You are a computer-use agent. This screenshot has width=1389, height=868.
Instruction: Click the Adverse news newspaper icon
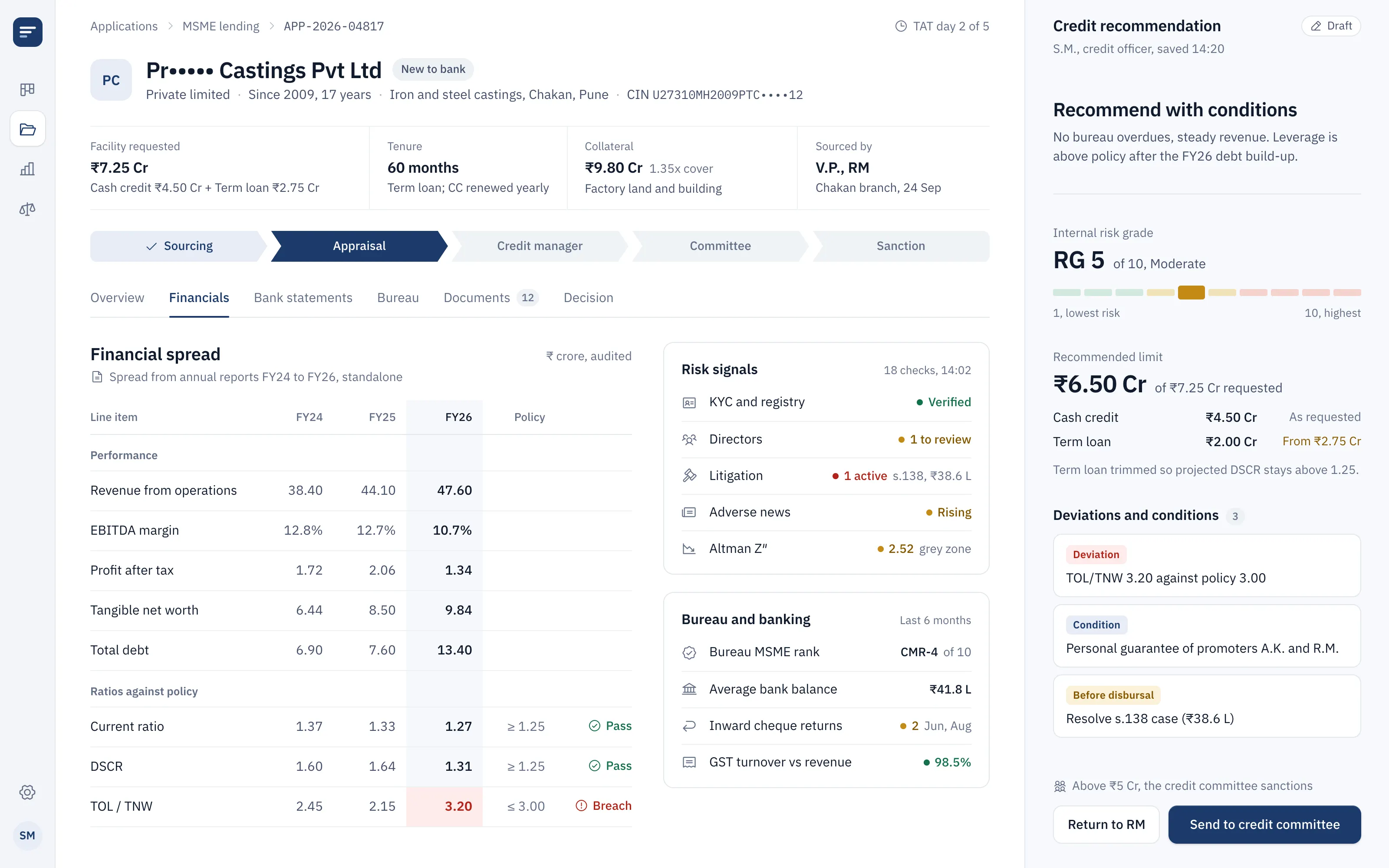click(689, 512)
